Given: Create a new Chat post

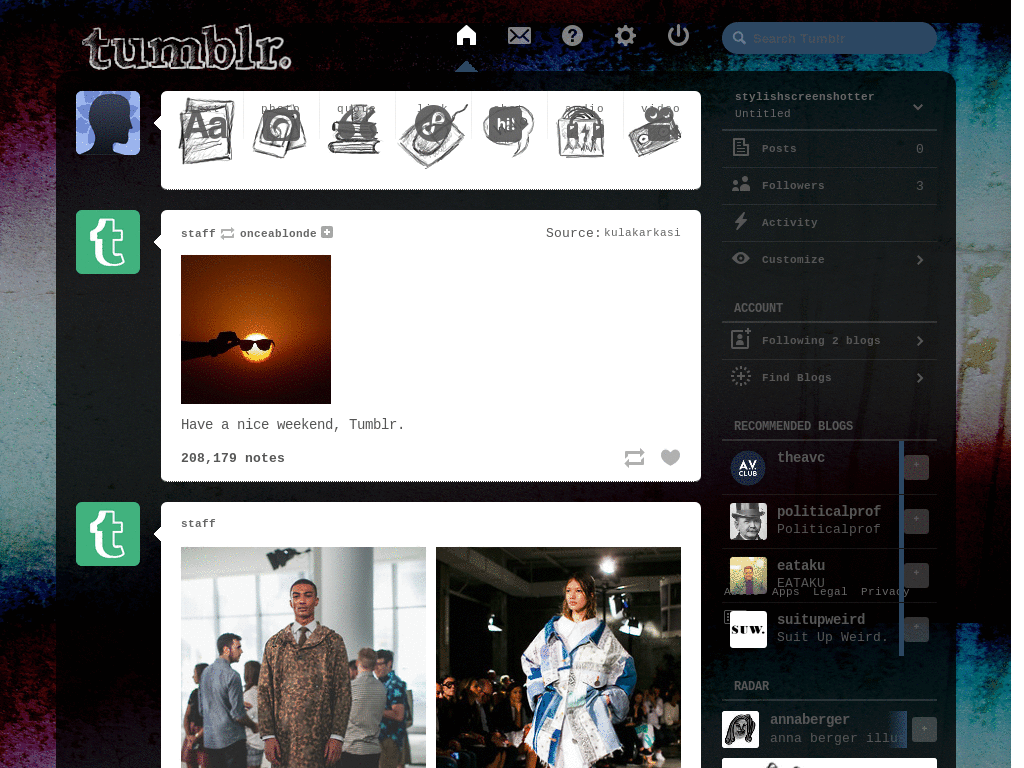Looking at the screenshot, I should [x=508, y=130].
